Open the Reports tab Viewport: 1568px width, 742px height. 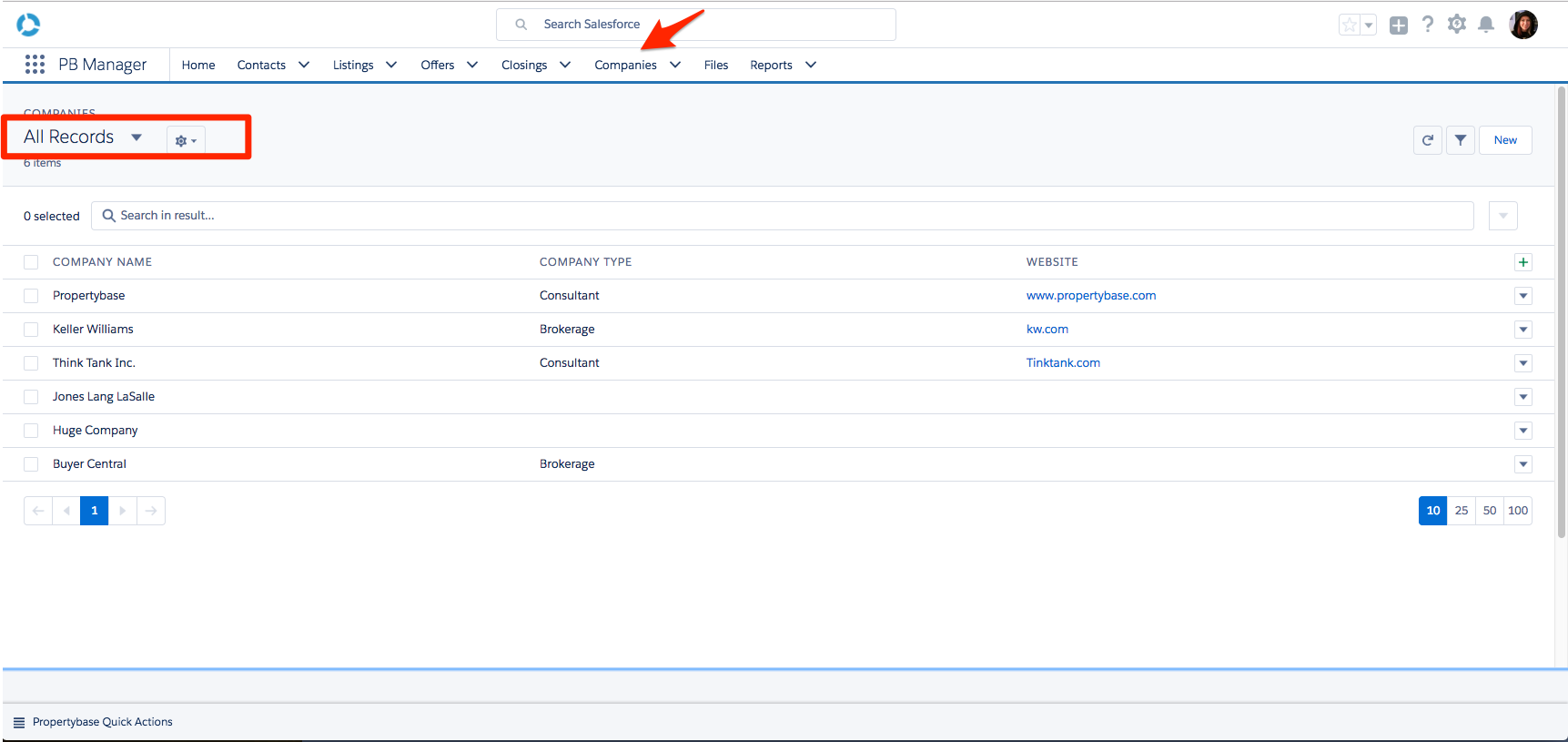pos(771,65)
